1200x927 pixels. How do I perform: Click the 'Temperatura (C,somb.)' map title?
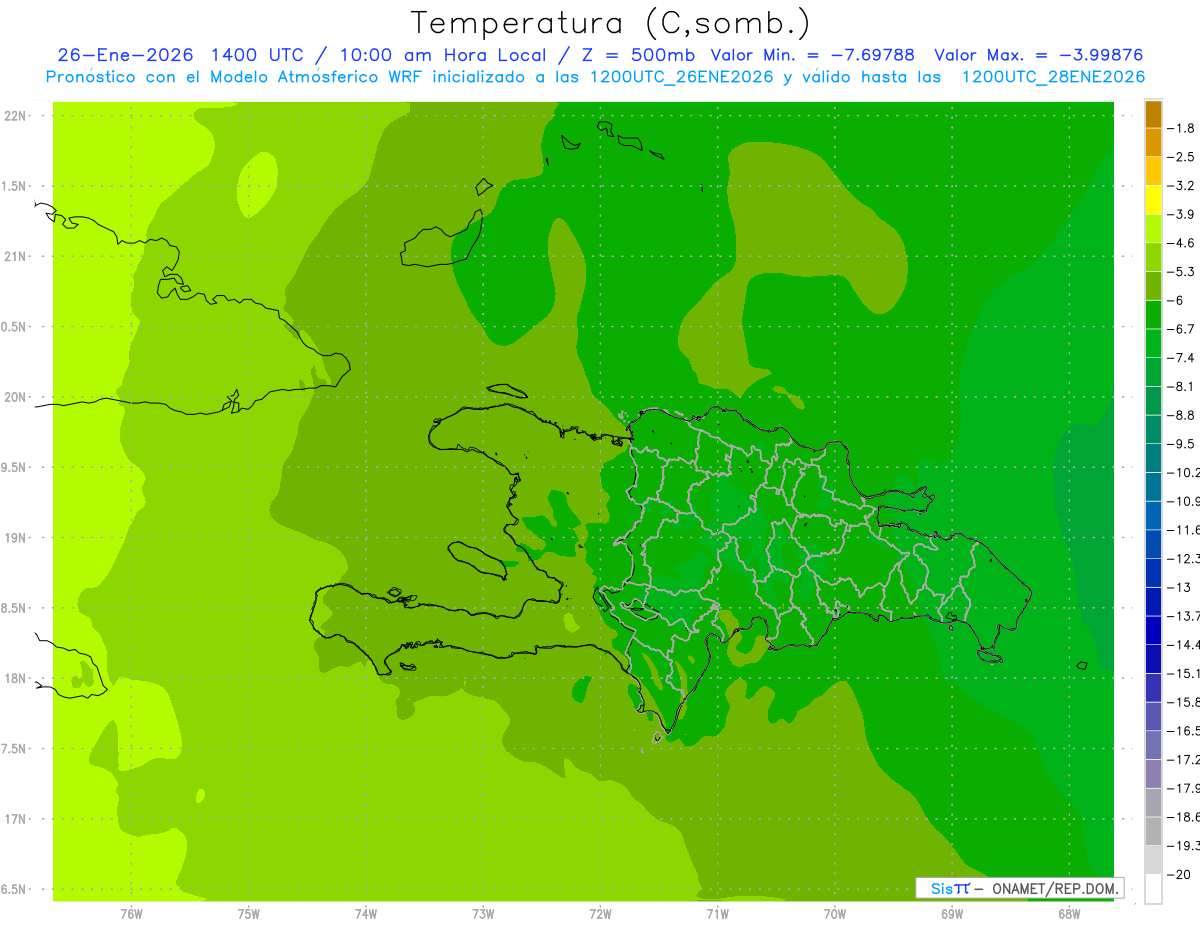pos(610,23)
